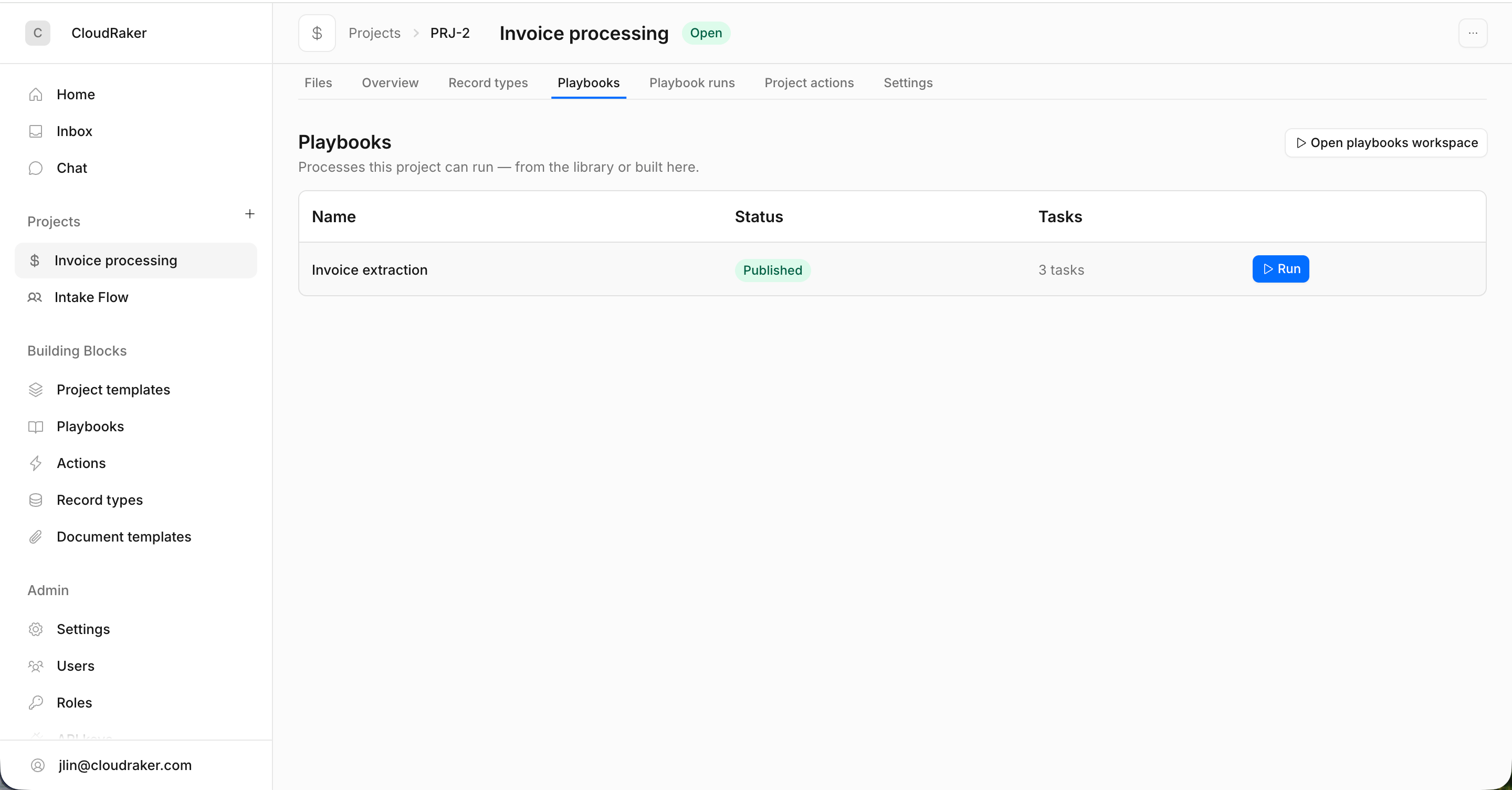Click the Chat bubble icon
The image size is (1512, 790).
pos(36,168)
